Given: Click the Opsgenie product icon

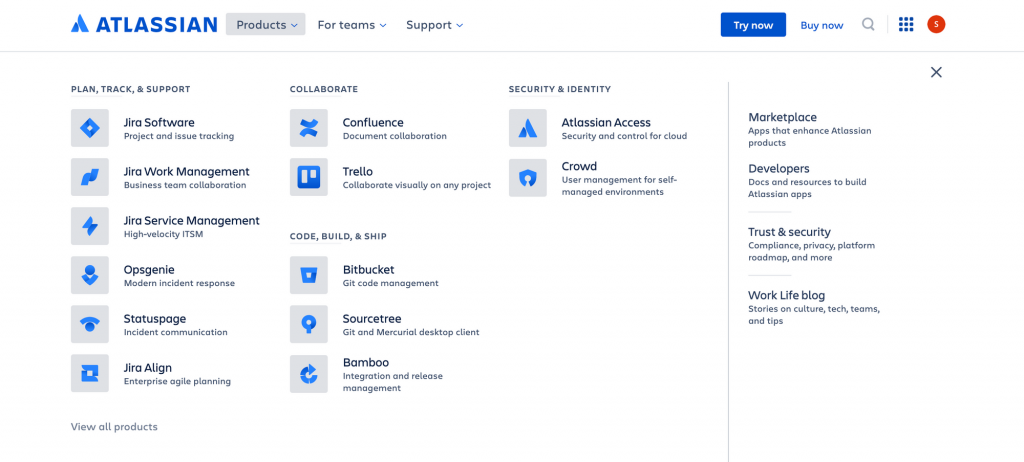Looking at the screenshot, I should [x=89, y=275].
